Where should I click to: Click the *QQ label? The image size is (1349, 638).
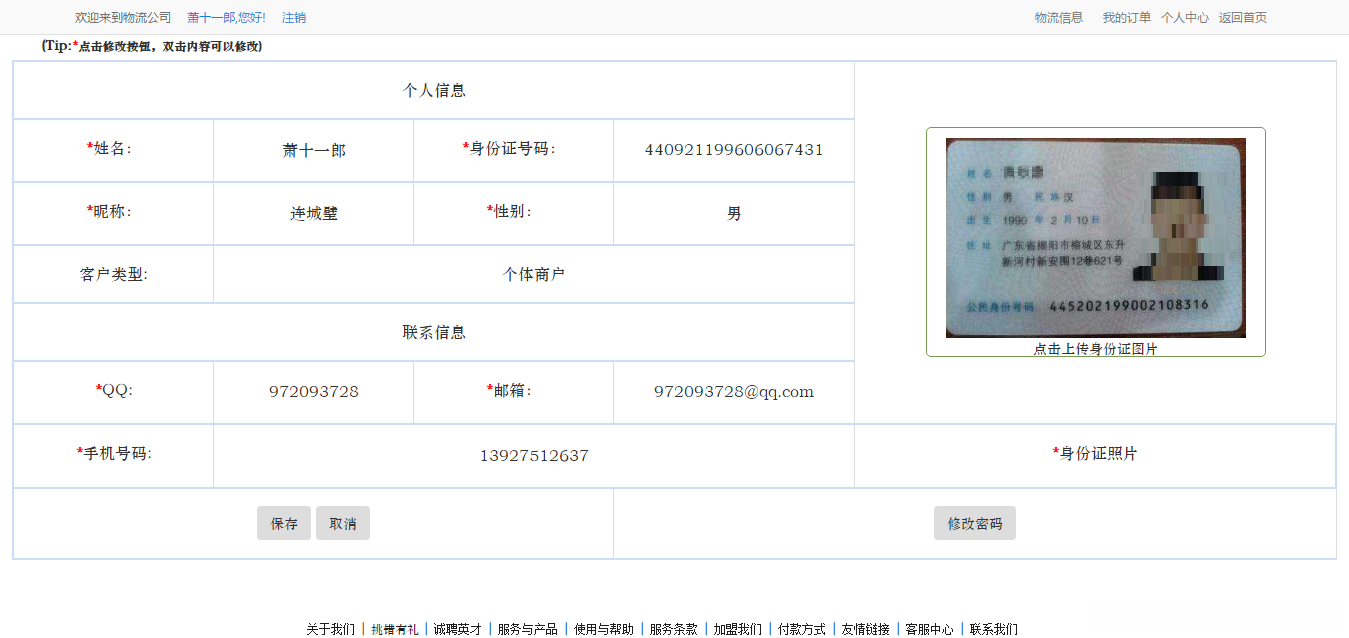pos(114,389)
